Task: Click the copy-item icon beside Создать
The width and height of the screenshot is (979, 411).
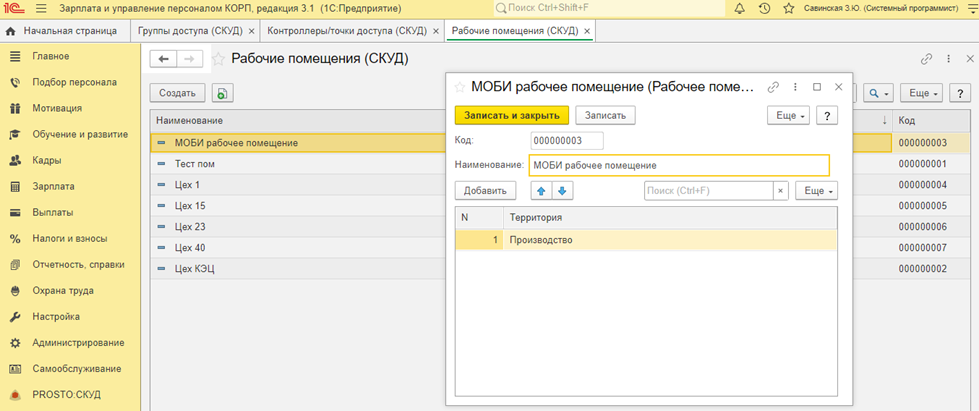Action: coord(221,93)
